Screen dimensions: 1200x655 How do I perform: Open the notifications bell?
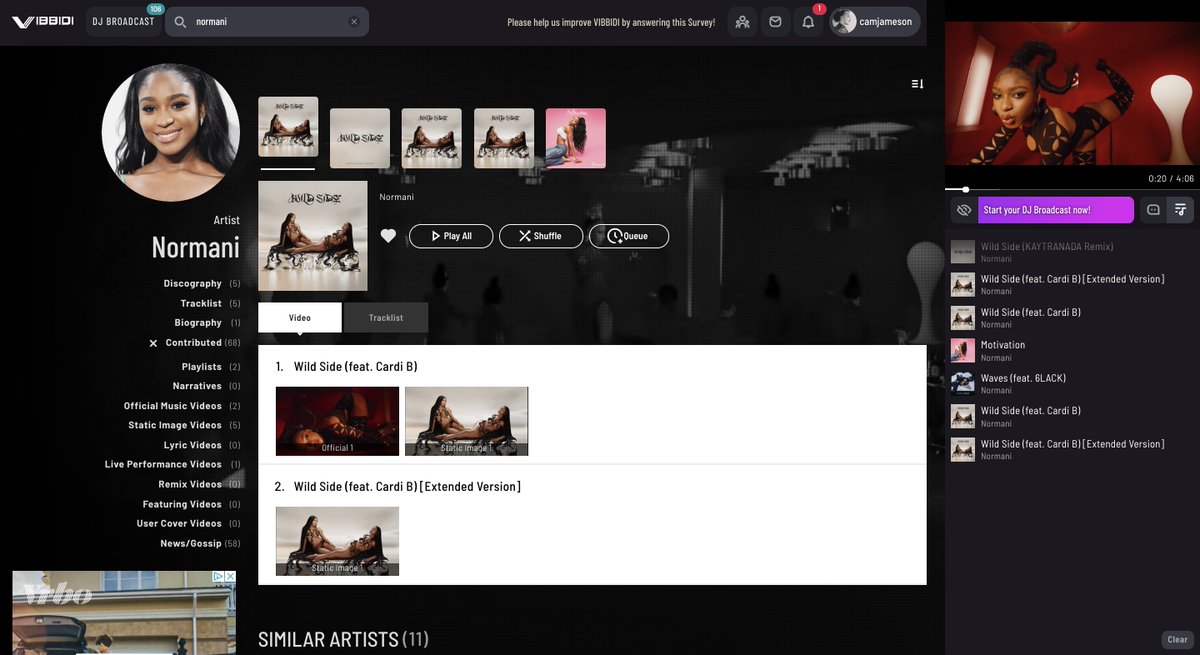click(808, 21)
